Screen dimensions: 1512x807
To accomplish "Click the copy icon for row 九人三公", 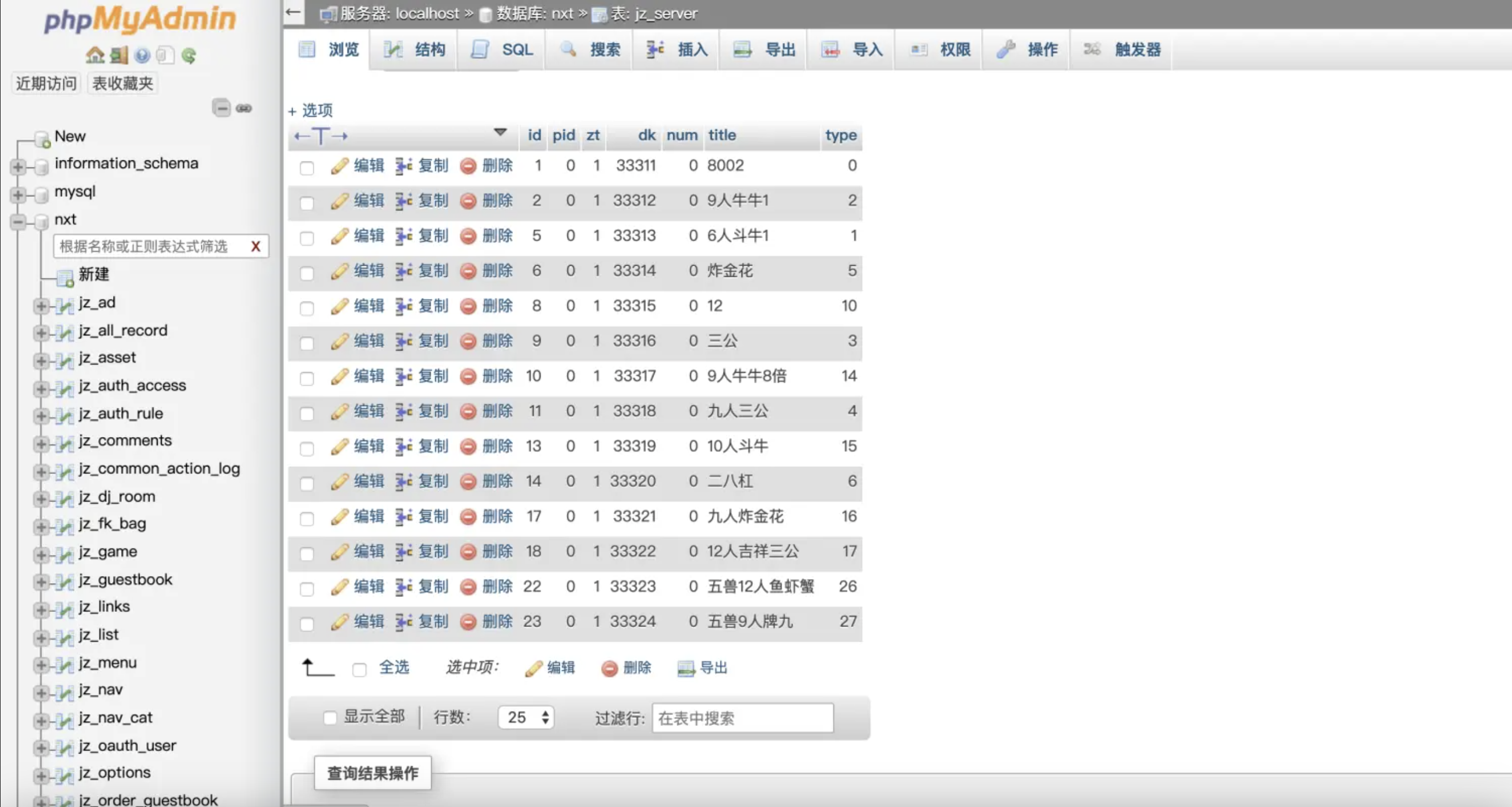I will (404, 412).
